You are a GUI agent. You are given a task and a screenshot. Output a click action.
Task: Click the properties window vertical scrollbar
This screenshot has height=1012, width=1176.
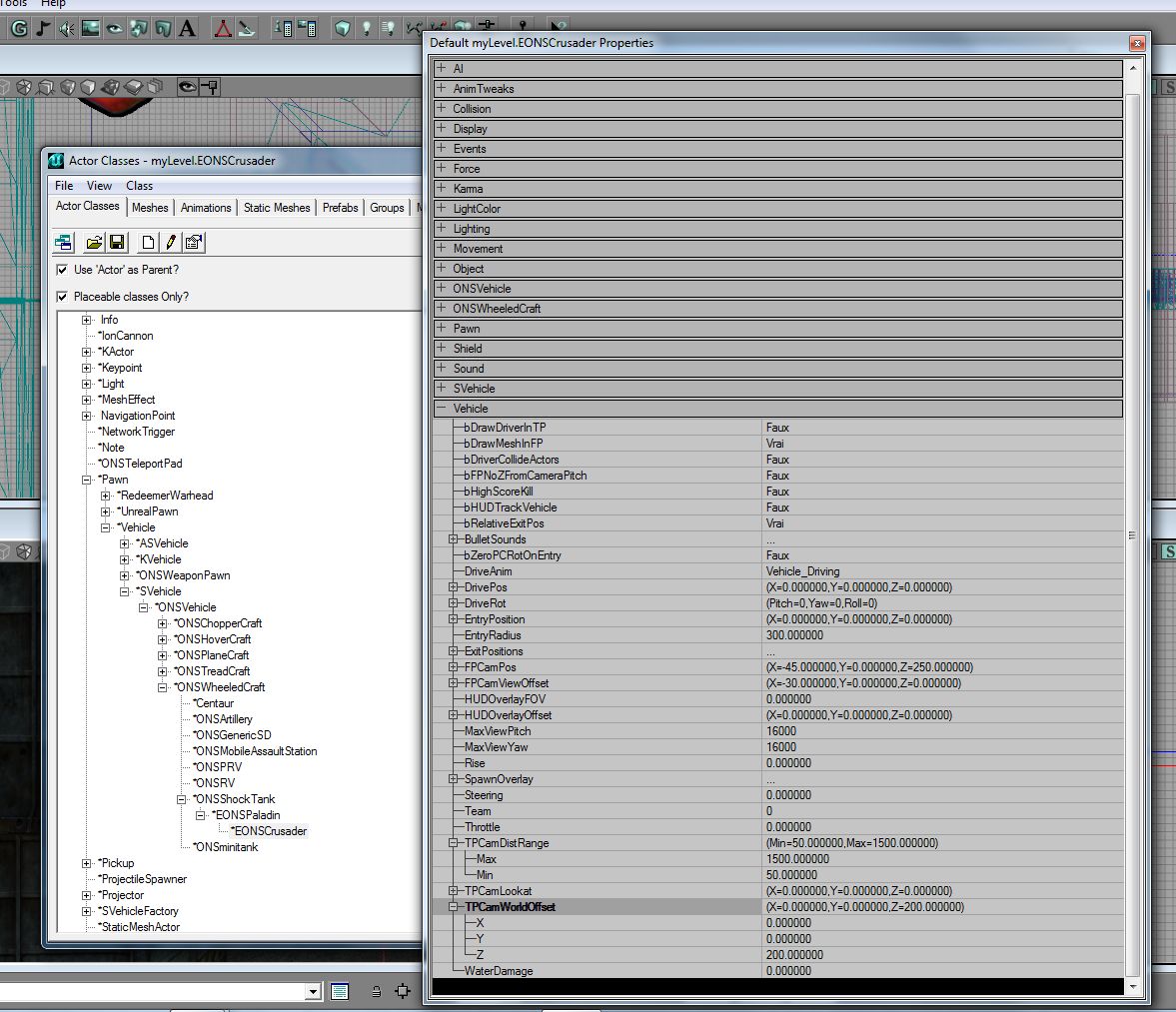[x=1132, y=534]
